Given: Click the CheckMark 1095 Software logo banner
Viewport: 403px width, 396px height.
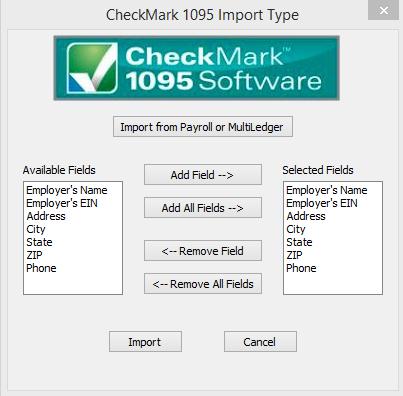Looking at the screenshot, I should (197, 68).
